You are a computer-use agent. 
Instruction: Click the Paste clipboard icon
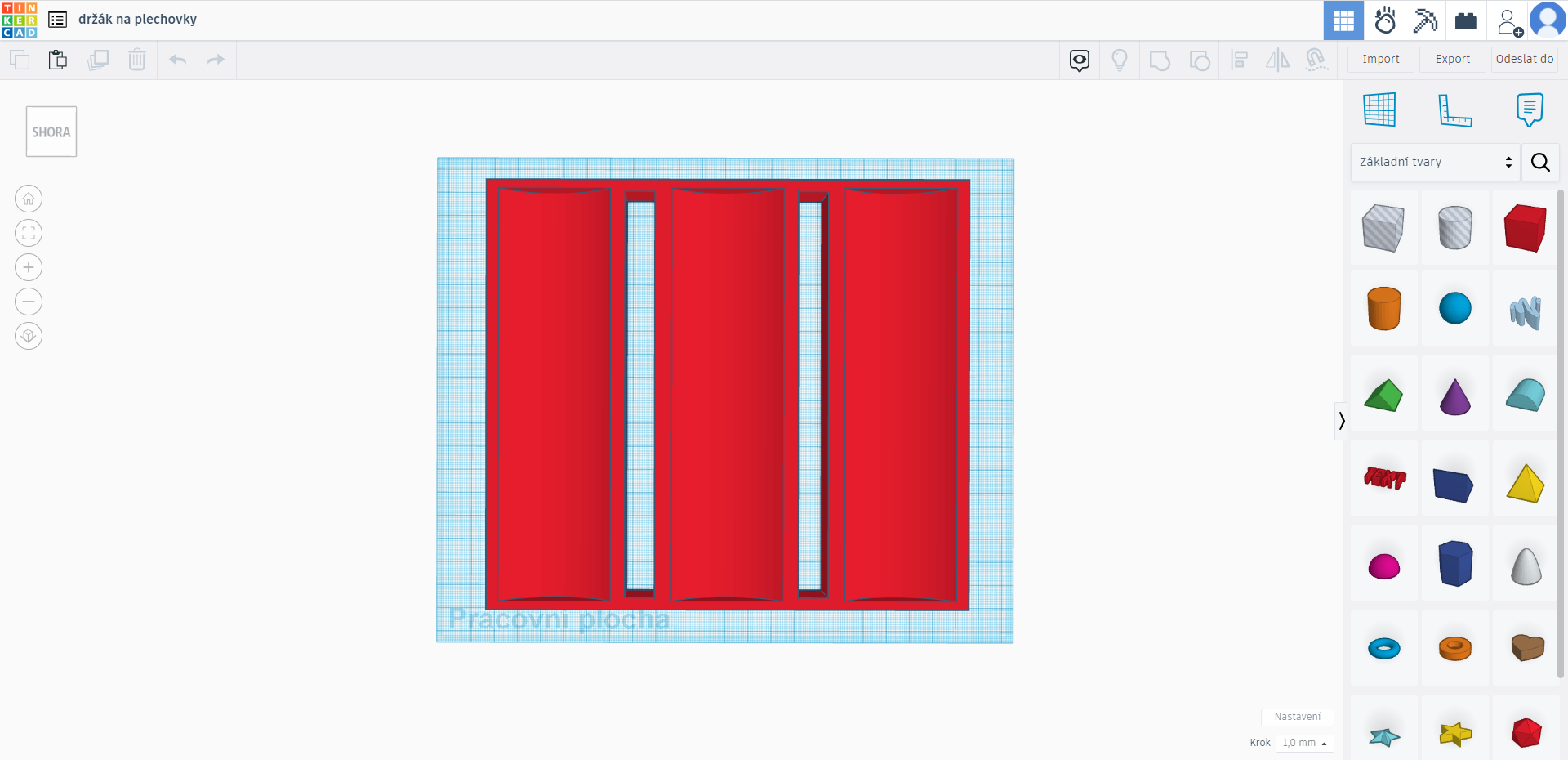[58, 60]
